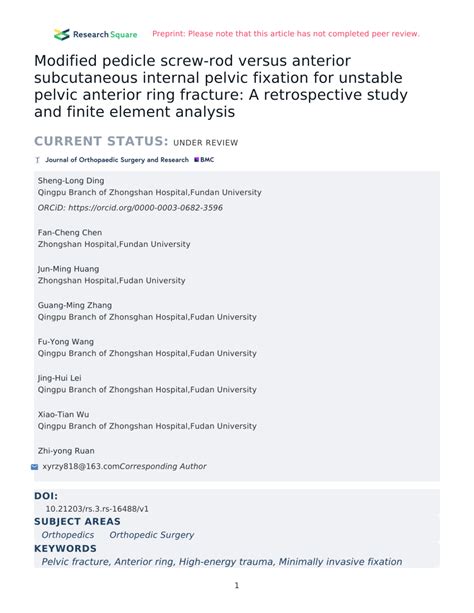Click the UNDER REVIEW status label

[x=206, y=143]
